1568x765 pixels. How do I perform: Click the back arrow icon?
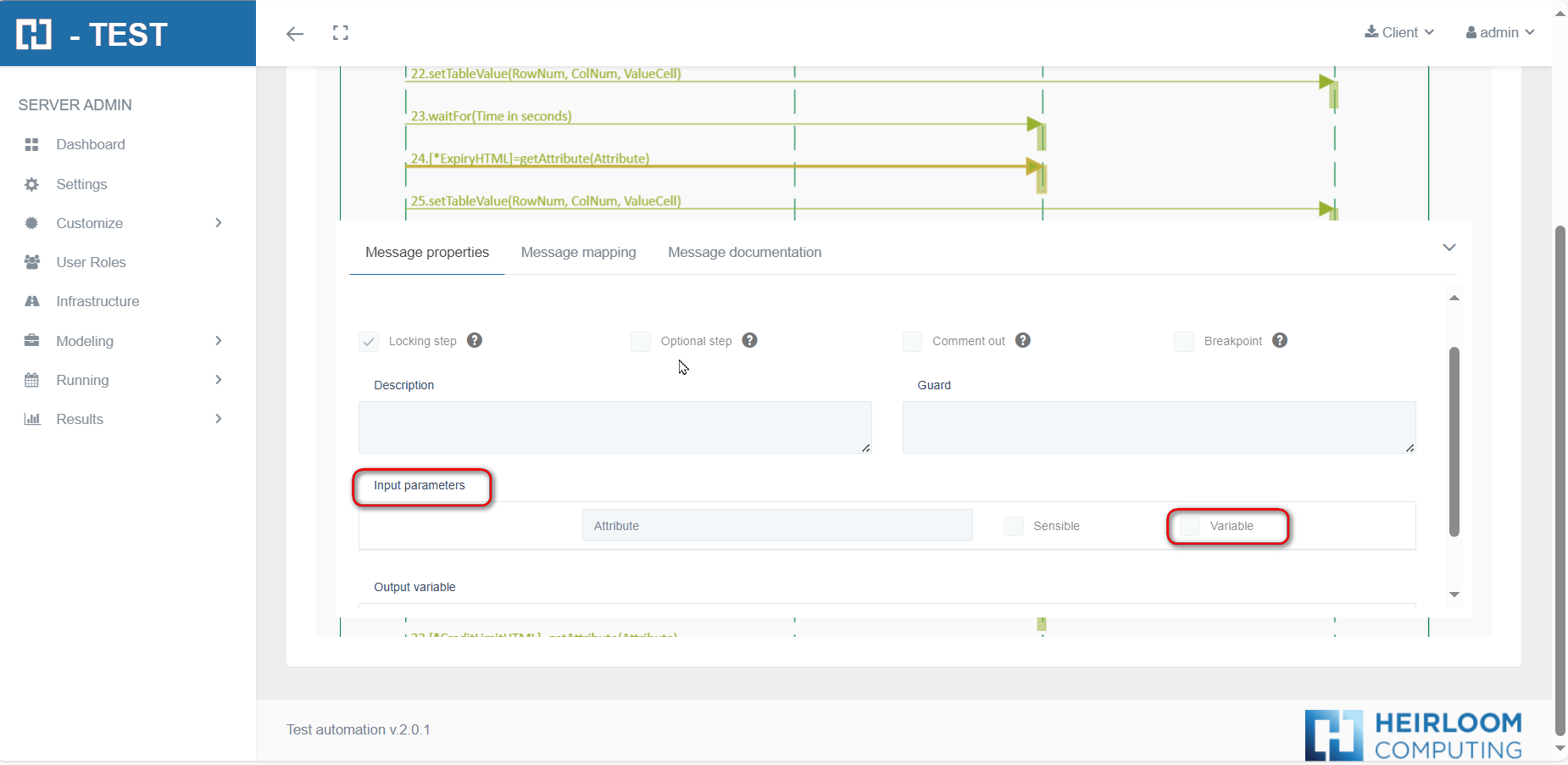pos(295,34)
